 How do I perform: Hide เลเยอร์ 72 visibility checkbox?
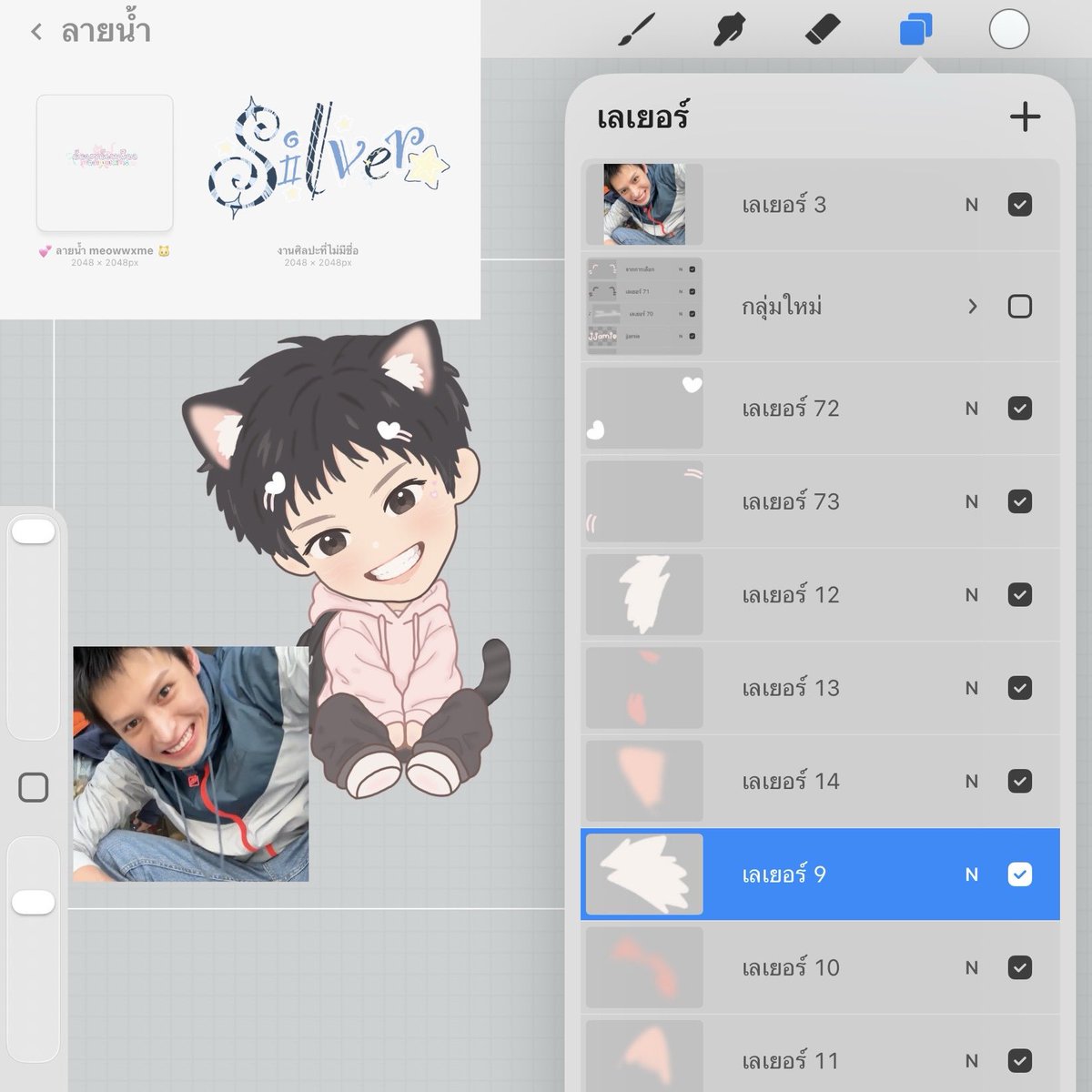click(x=1020, y=409)
